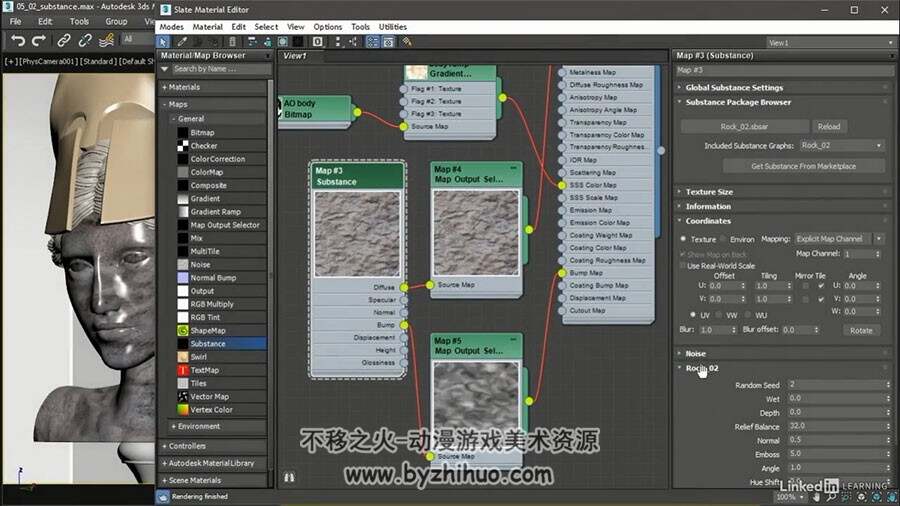Click the binoculars search icon in View1
This screenshot has width=900, height=506.
[x=289, y=477]
